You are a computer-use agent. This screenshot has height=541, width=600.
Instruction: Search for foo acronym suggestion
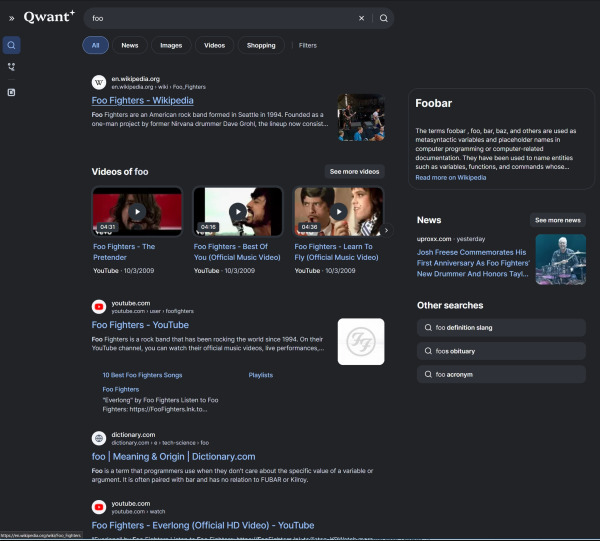click(x=501, y=374)
